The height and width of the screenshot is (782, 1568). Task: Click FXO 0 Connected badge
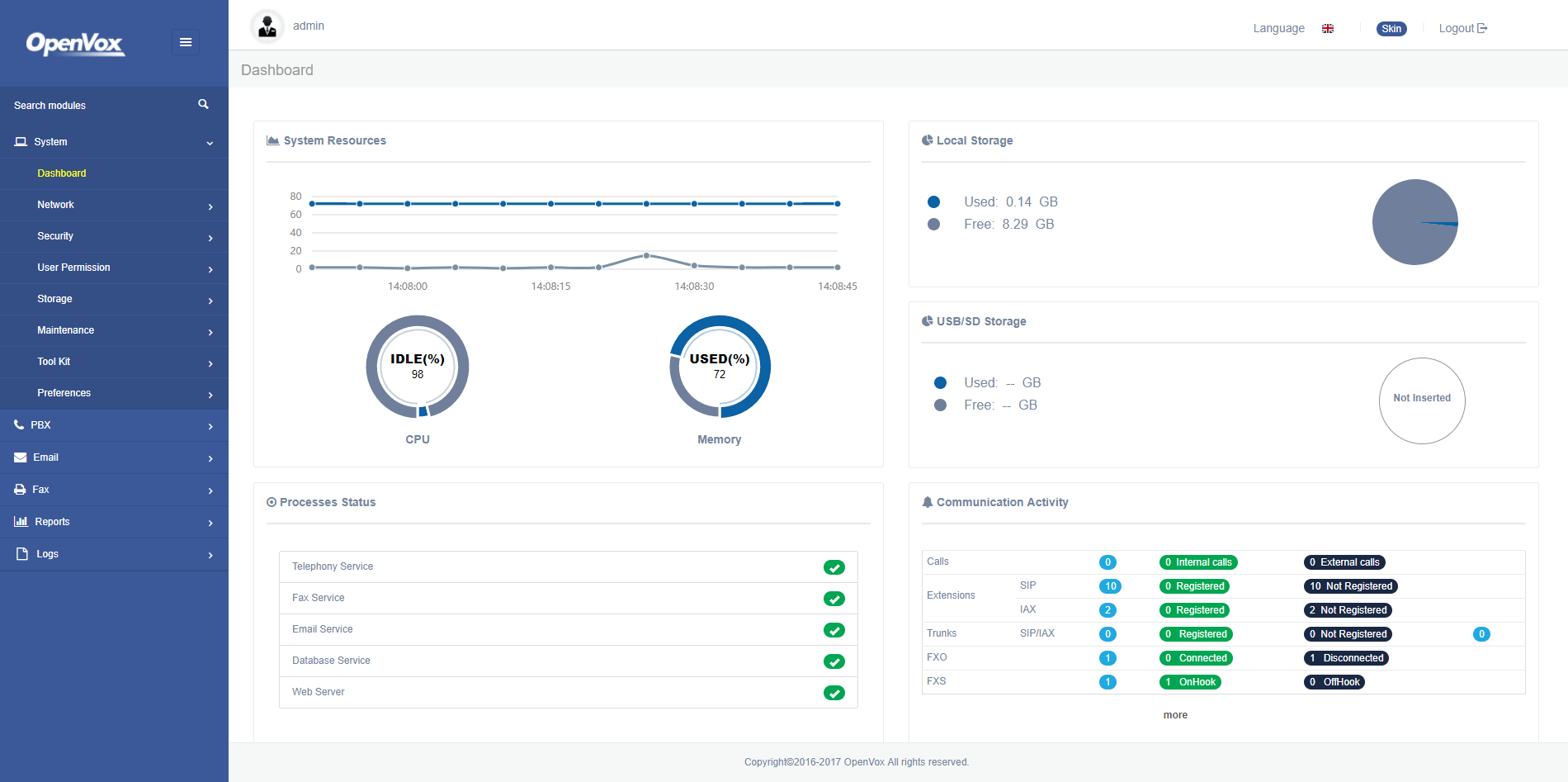pos(1196,658)
